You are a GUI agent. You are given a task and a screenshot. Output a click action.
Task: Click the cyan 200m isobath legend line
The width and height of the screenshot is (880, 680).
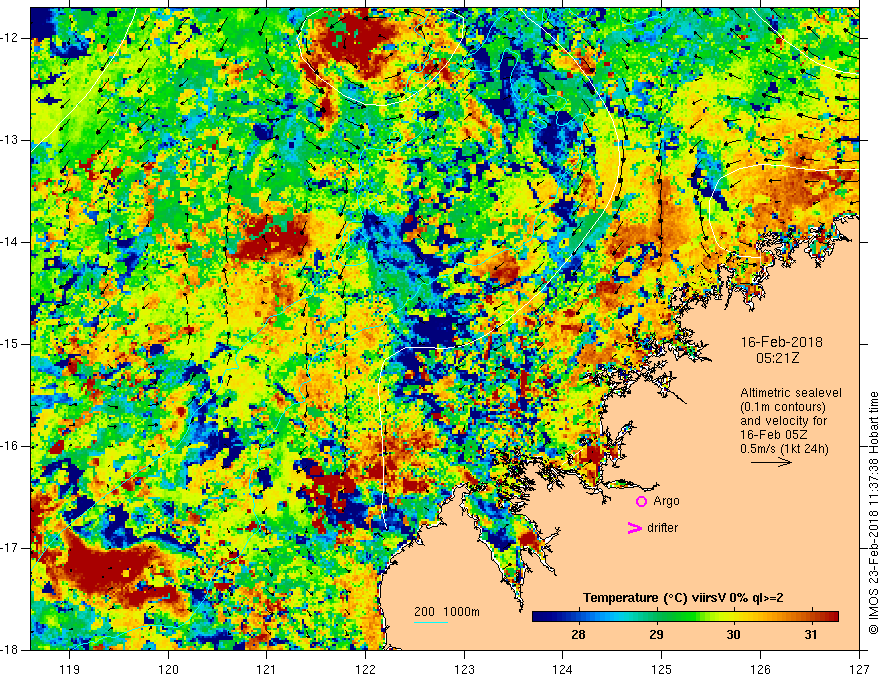coord(431,622)
